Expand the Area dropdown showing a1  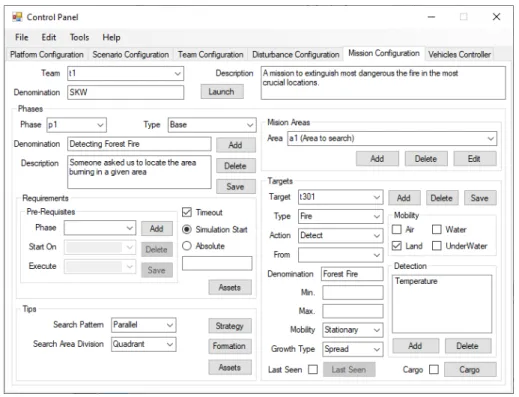(x=392, y=138)
